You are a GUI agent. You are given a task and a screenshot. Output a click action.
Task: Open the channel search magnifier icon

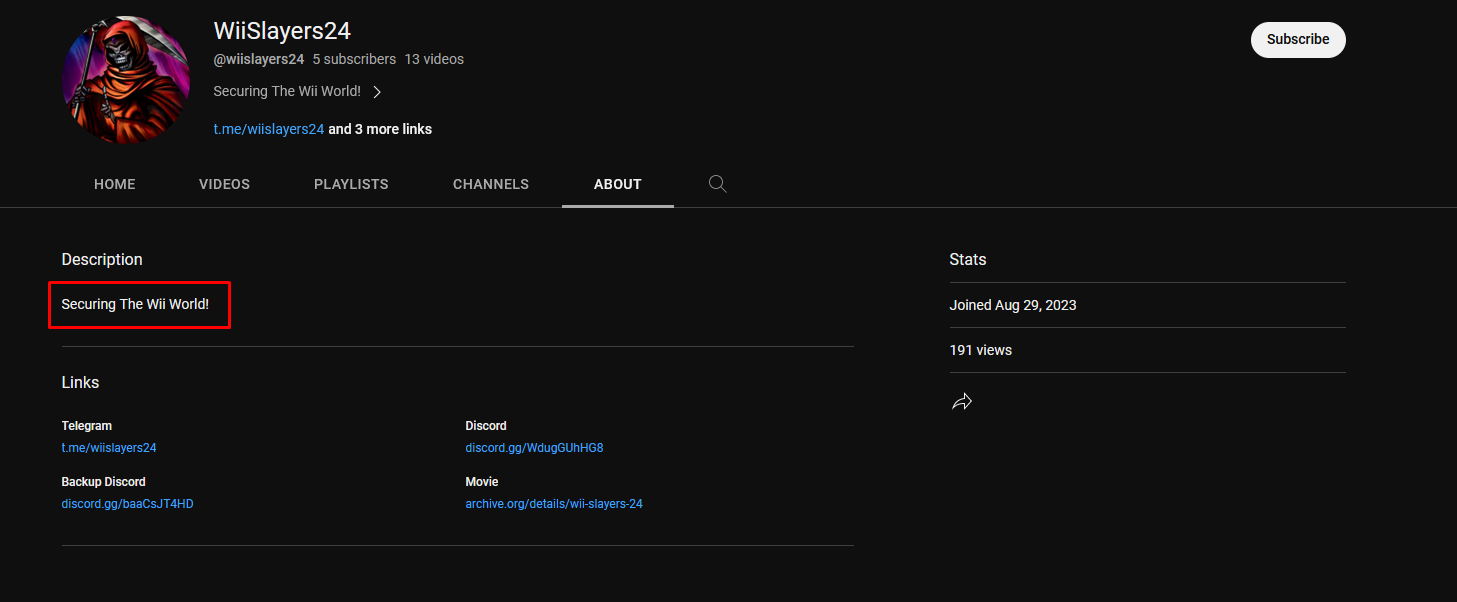tap(717, 184)
